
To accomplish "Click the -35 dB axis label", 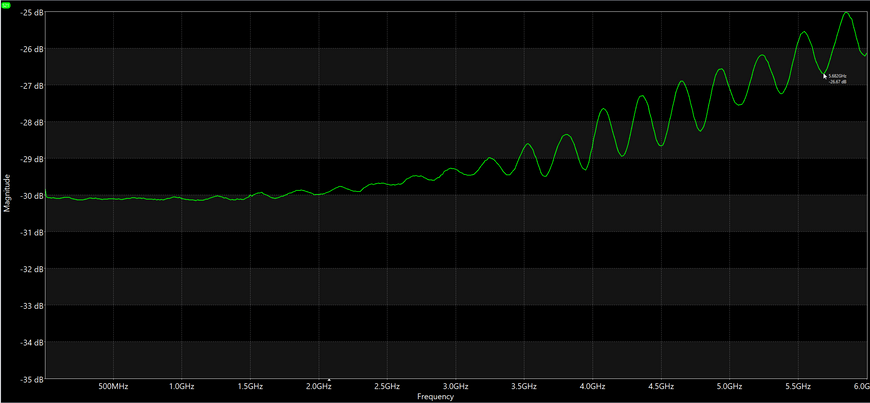I will tap(32, 380).
